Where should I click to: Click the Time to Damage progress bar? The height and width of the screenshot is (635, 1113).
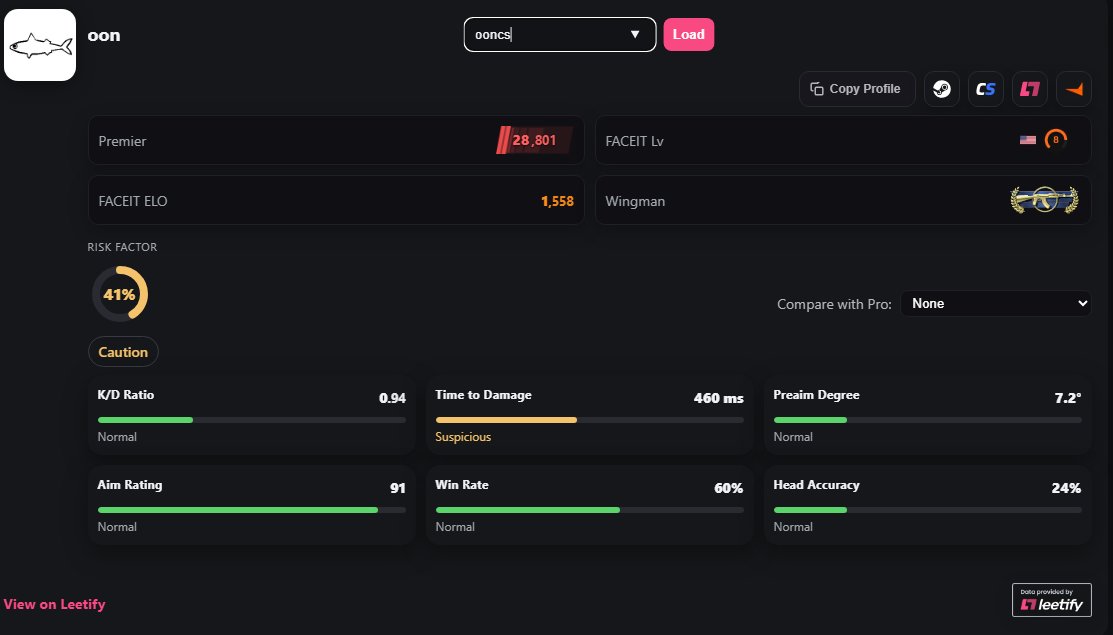[590, 420]
